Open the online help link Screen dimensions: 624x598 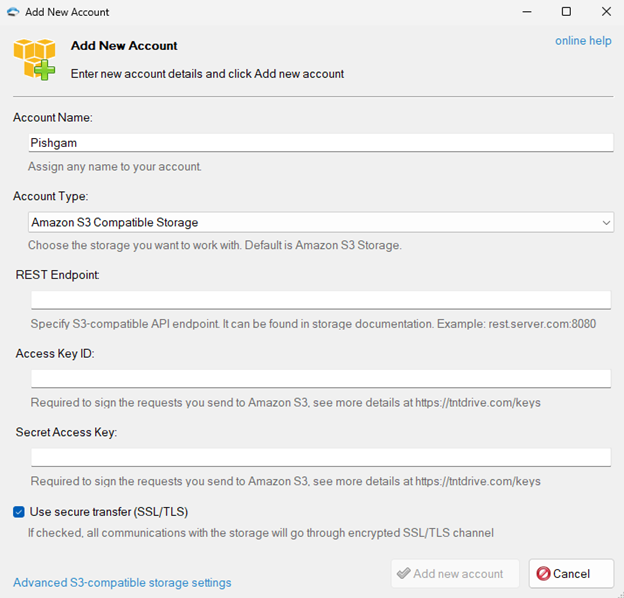tap(583, 41)
